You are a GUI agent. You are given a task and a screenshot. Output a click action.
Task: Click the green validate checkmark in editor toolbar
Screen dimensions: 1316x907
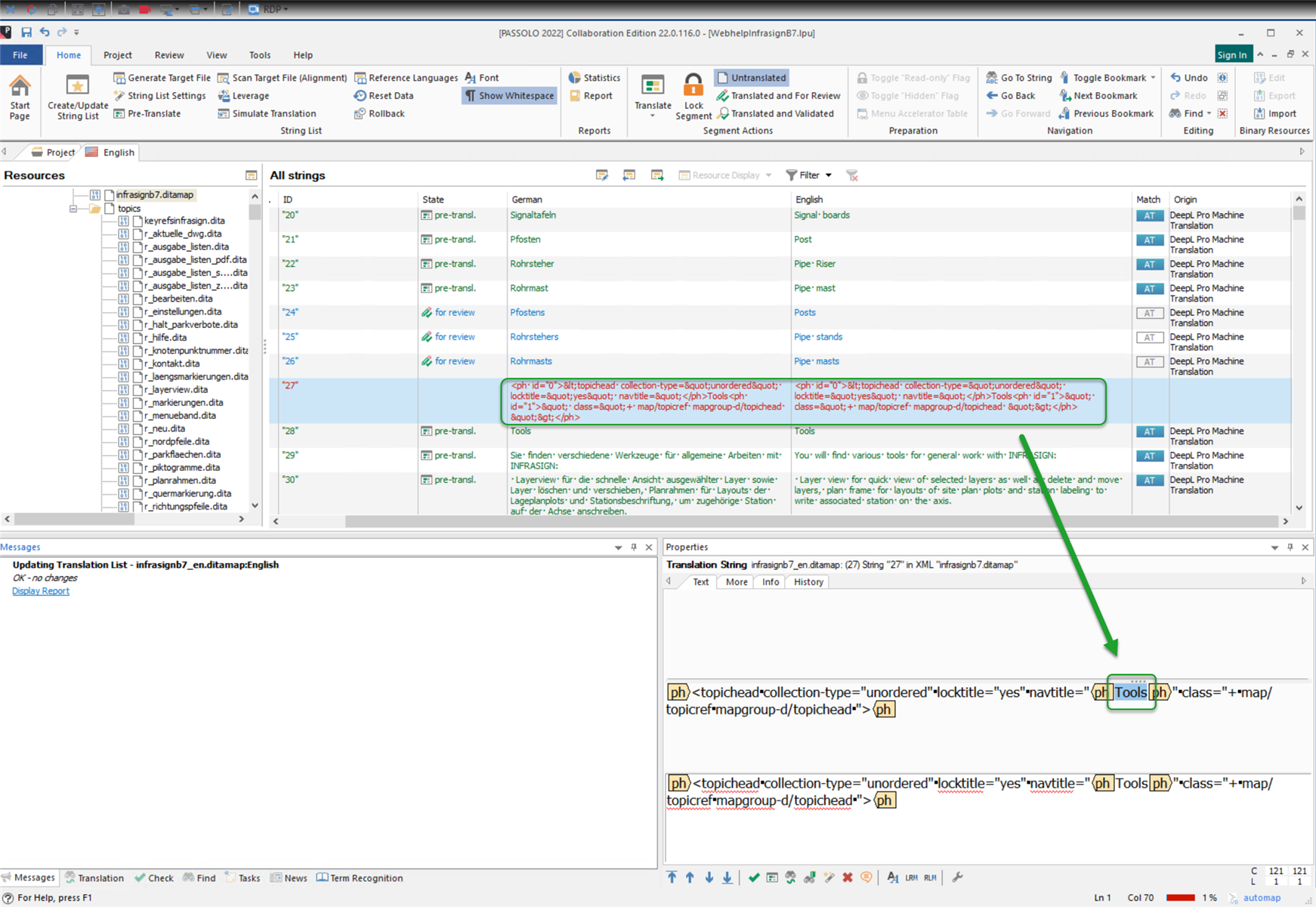click(x=753, y=877)
